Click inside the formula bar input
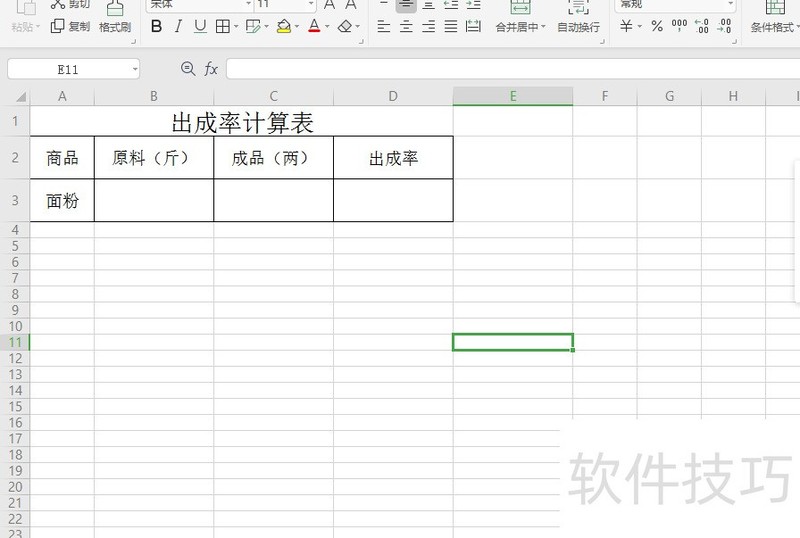The width and height of the screenshot is (800, 538). point(500,69)
